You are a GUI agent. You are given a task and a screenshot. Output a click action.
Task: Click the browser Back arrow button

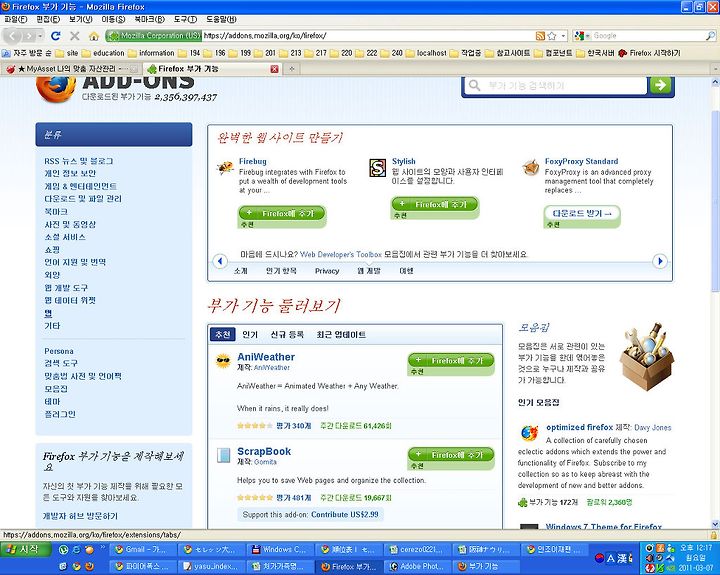click(13, 36)
